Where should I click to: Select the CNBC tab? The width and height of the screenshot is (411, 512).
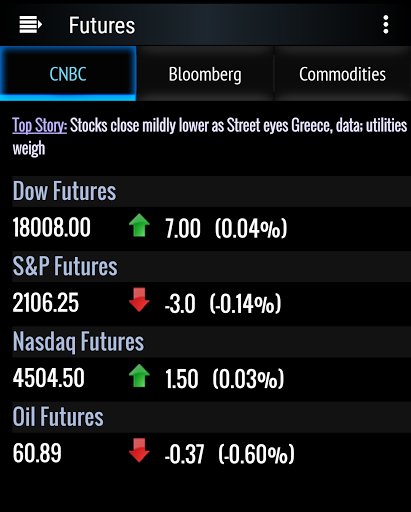tap(68, 74)
